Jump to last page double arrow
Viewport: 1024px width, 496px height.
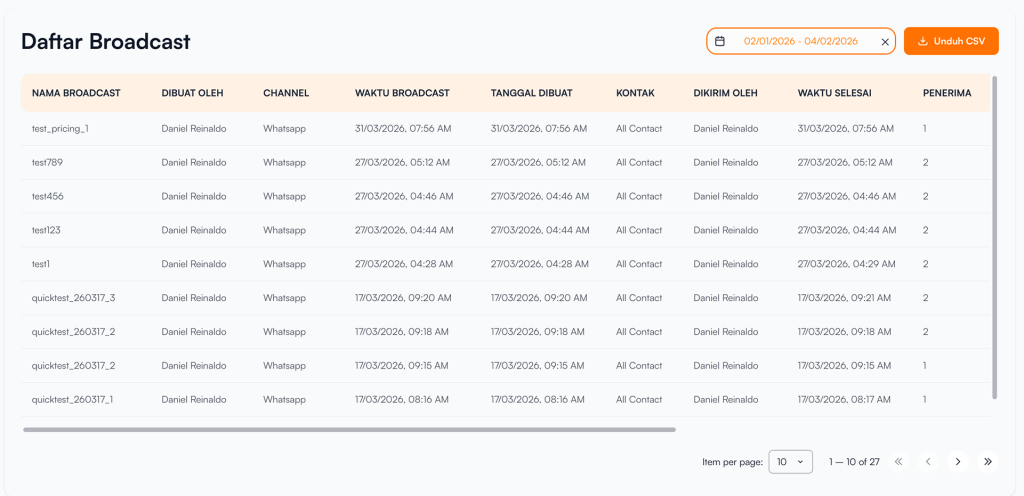pyautogui.click(x=988, y=462)
